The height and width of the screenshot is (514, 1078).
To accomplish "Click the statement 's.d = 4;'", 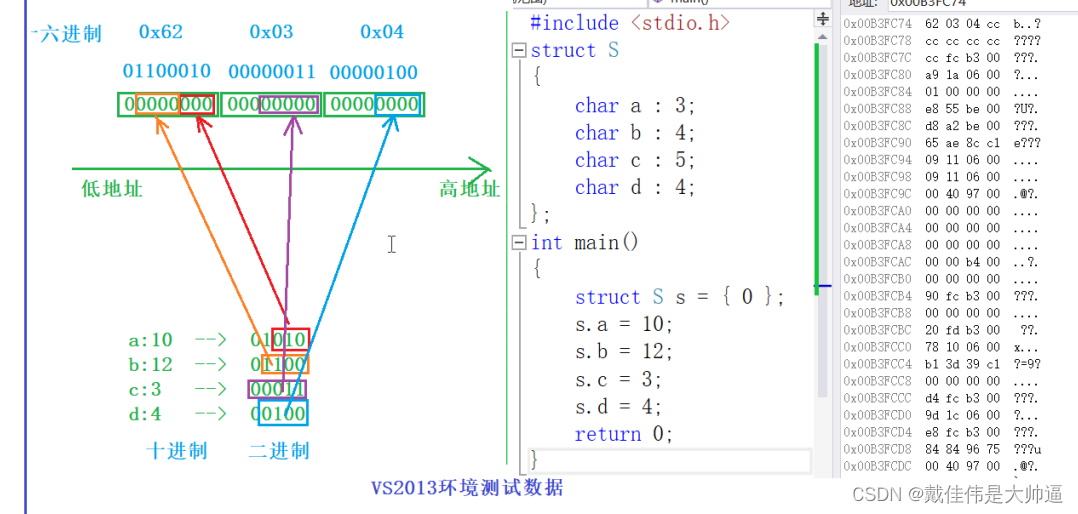I will click(619, 406).
